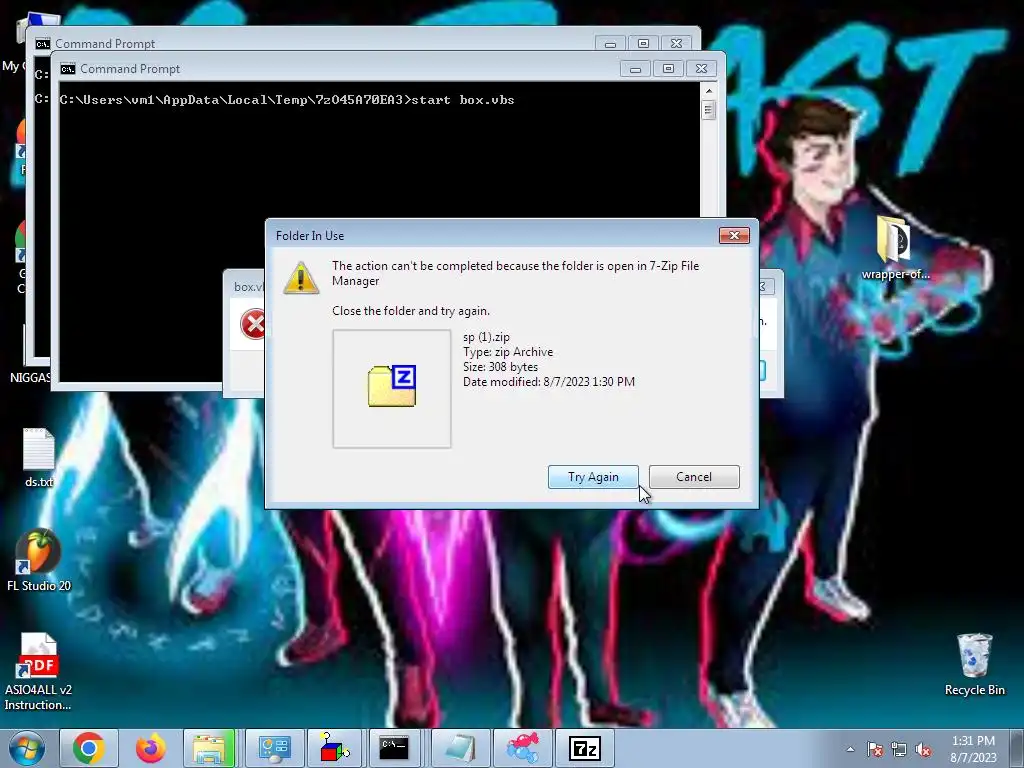Viewport: 1024px width, 768px height.
Task: Switch to Command Prompt in taskbar
Action: click(x=394, y=748)
